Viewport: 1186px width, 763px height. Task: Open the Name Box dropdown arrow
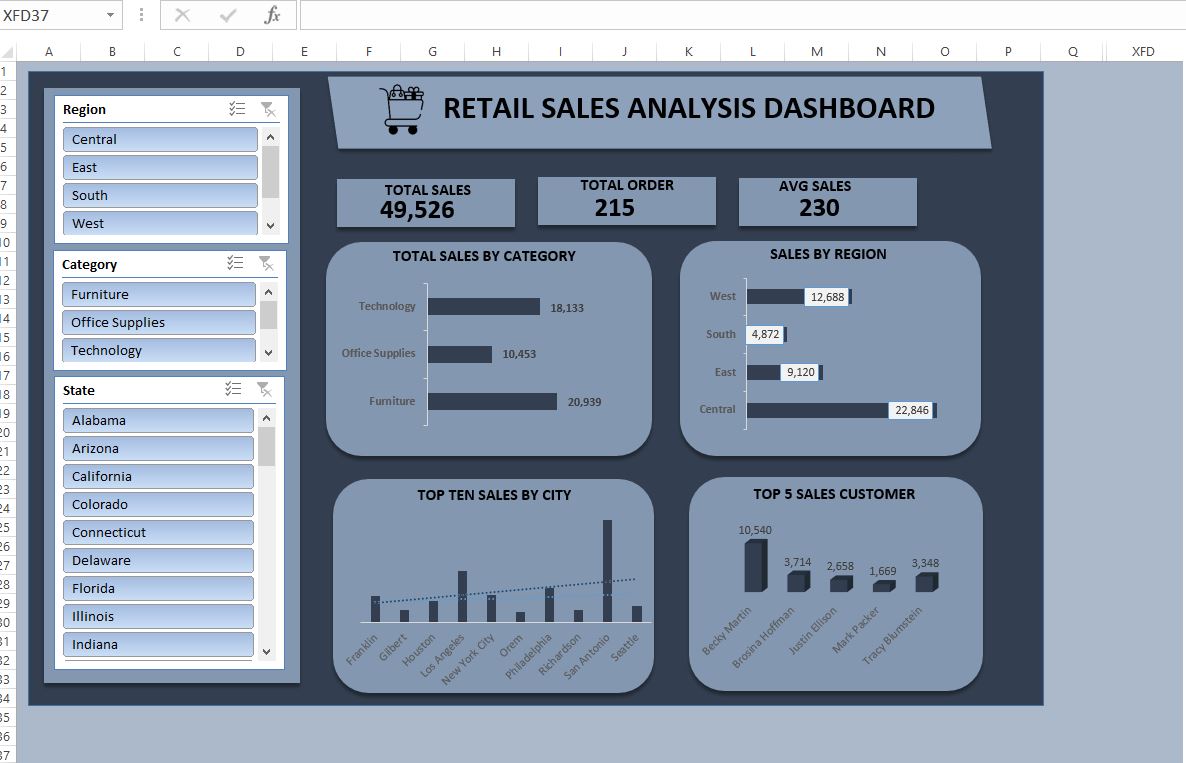110,15
